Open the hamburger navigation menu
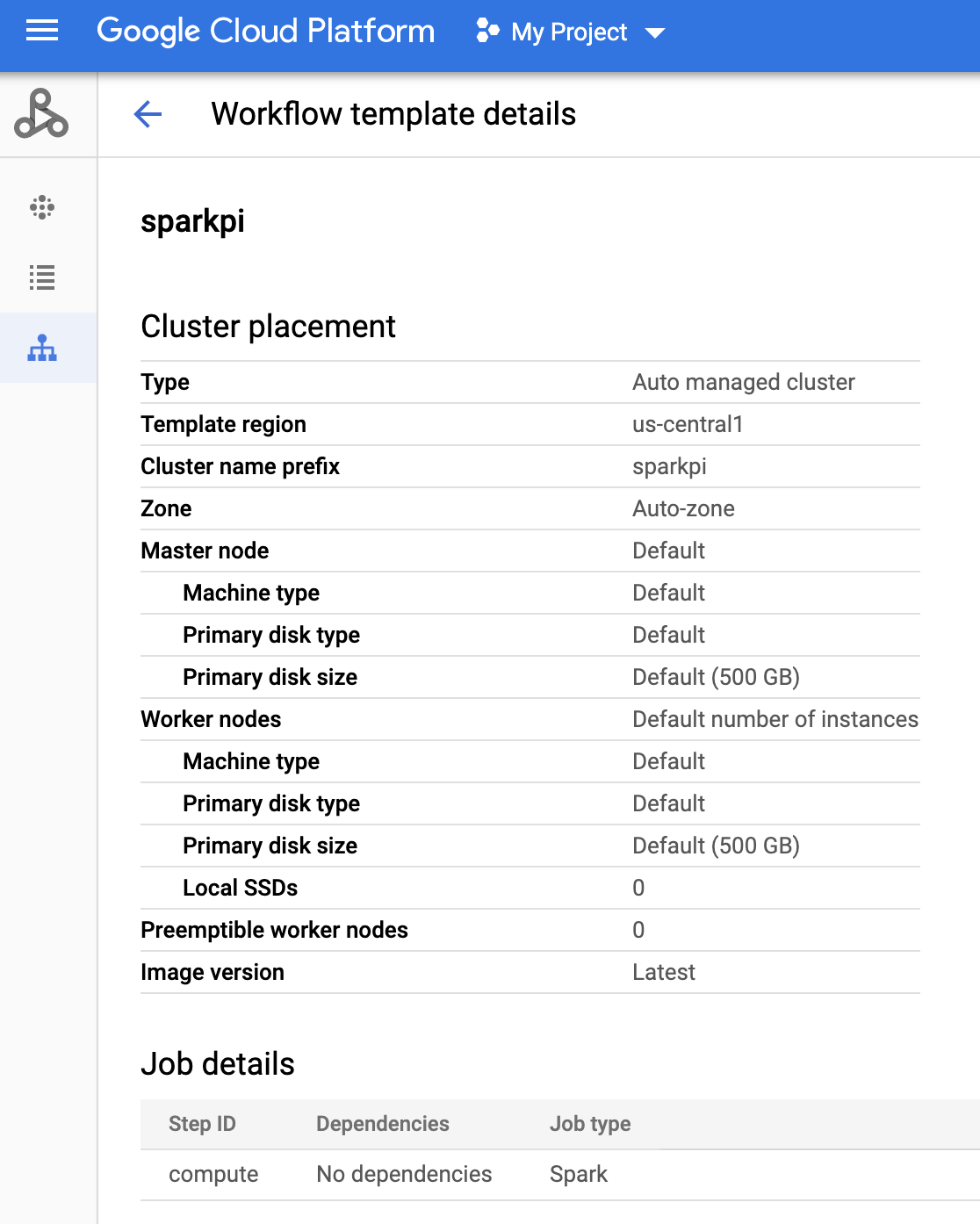This screenshot has height=1224, width=980. (41, 32)
